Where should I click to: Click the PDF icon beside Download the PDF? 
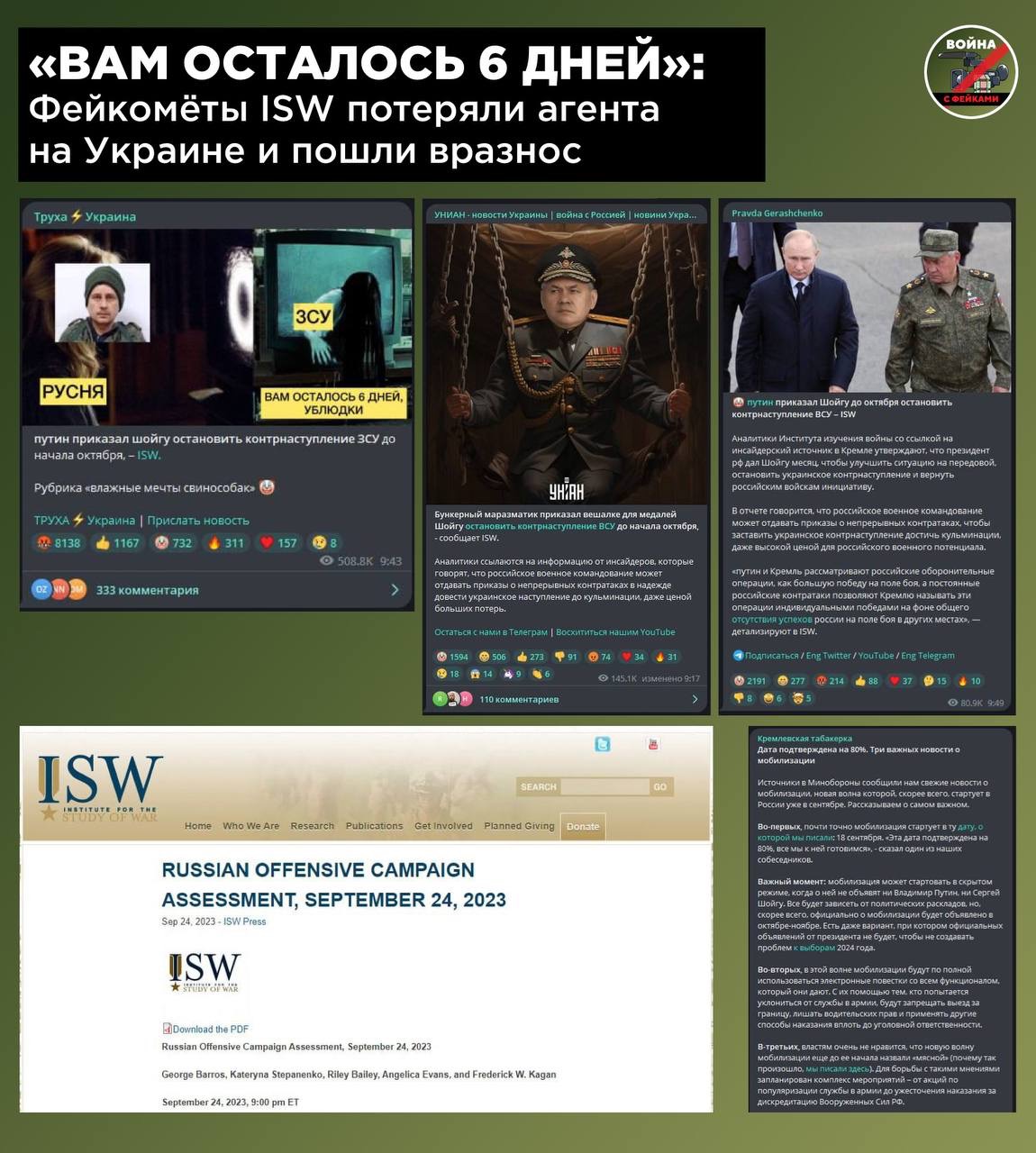coord(167,1029)
